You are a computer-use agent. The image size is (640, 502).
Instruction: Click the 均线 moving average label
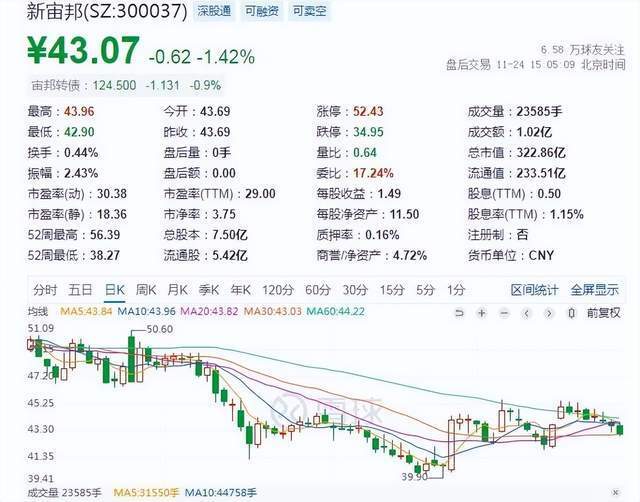[x=38, y=312]
